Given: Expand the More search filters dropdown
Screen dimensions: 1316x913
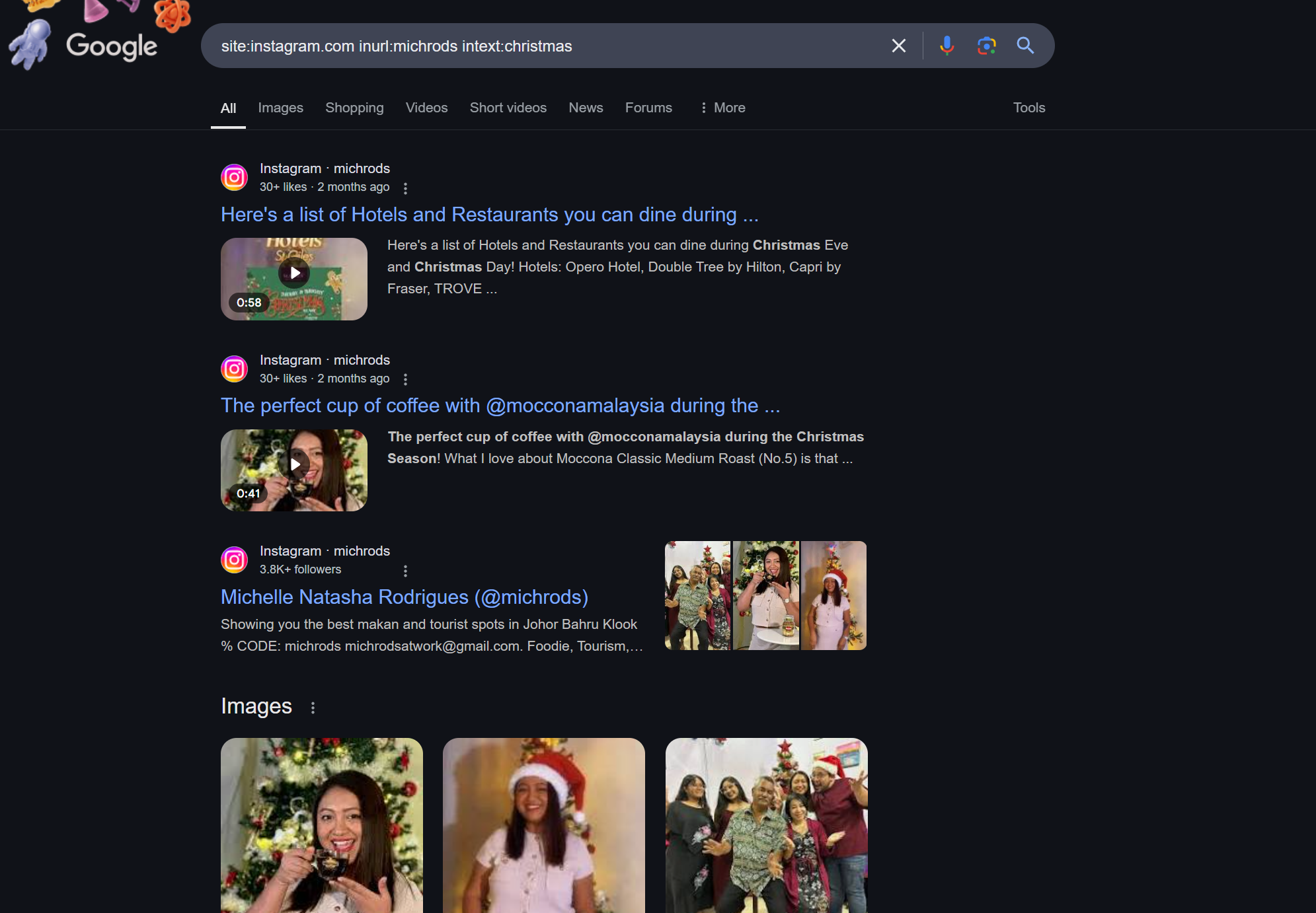Looking at the screenshot, I should (722, 108).
